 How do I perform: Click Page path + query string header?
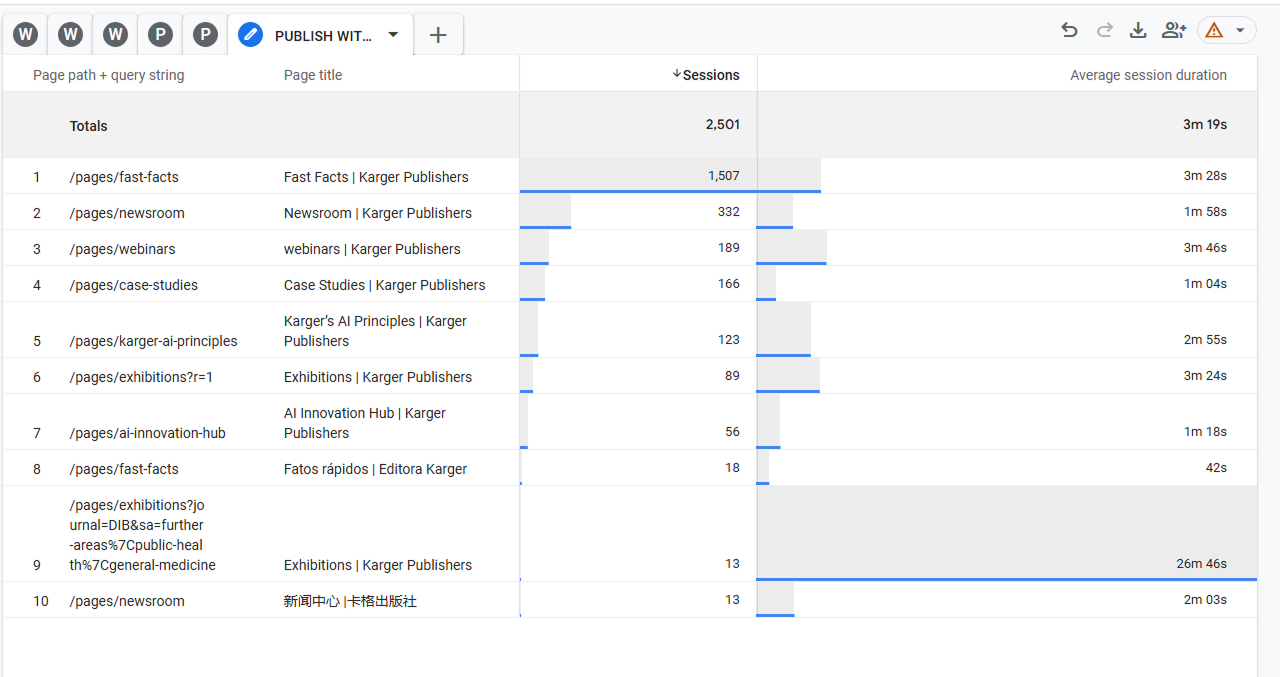point(108,75)
